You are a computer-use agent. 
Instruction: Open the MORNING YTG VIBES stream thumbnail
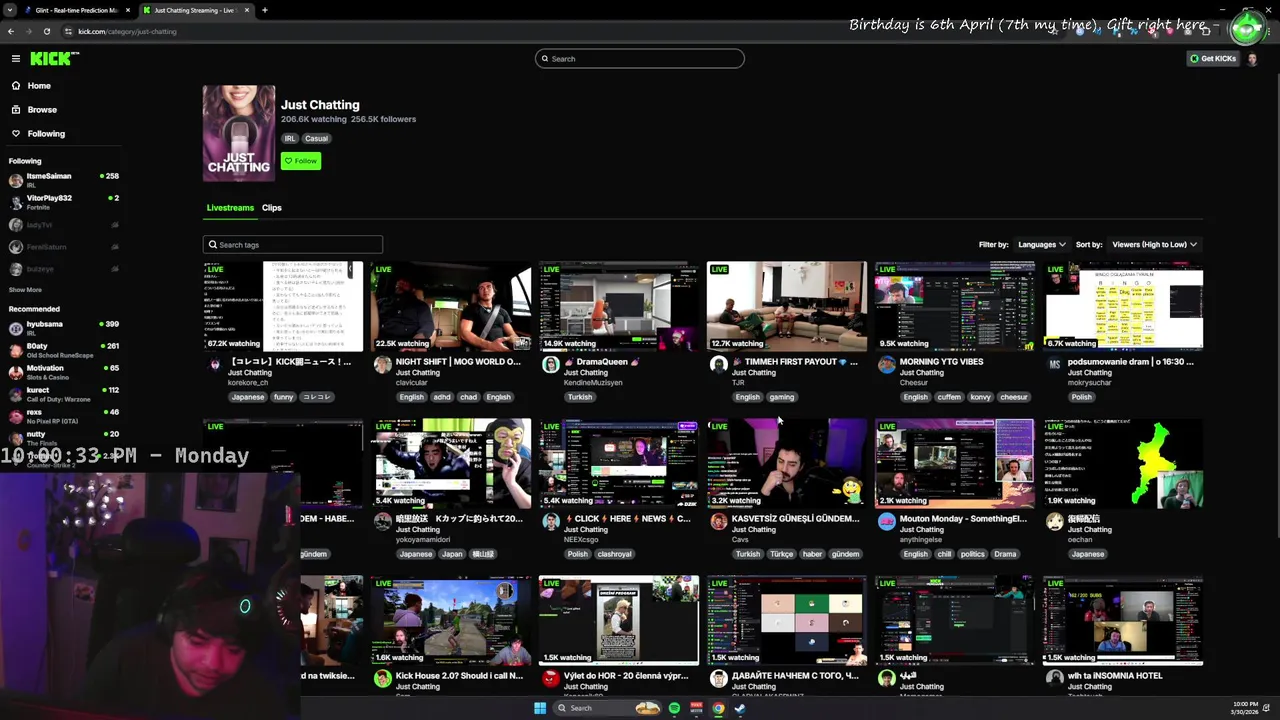[955, 306]
